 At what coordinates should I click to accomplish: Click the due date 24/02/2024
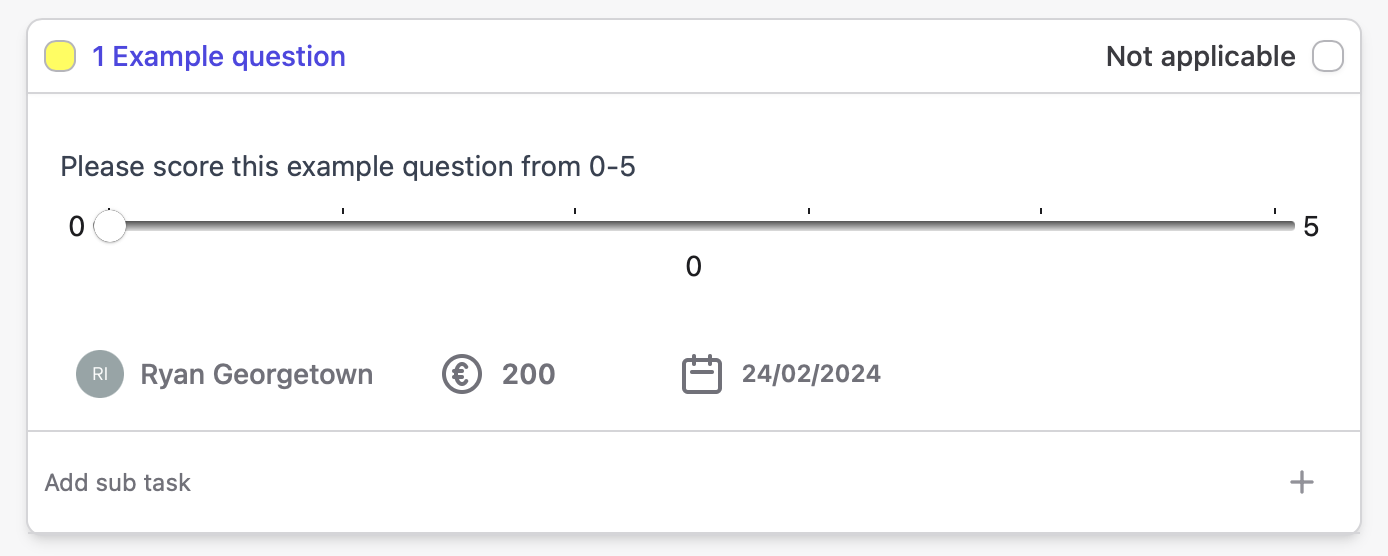[x=811, y=374]
